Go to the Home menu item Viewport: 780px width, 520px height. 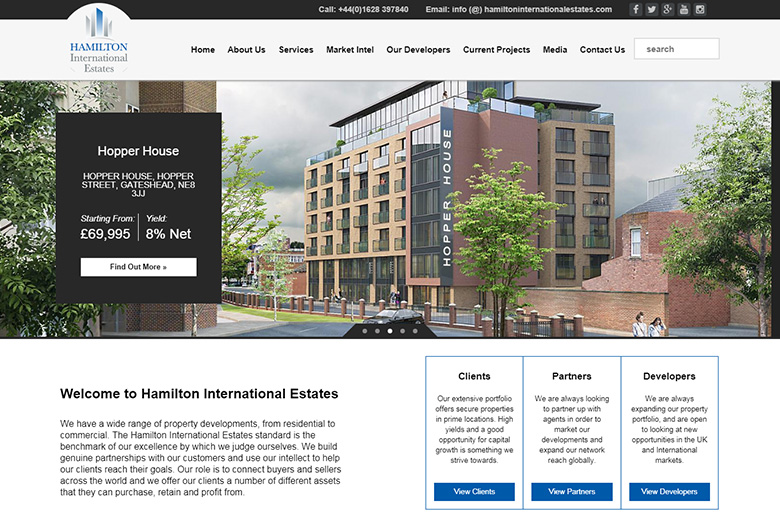pyautogui.click(x=203, y=50)
